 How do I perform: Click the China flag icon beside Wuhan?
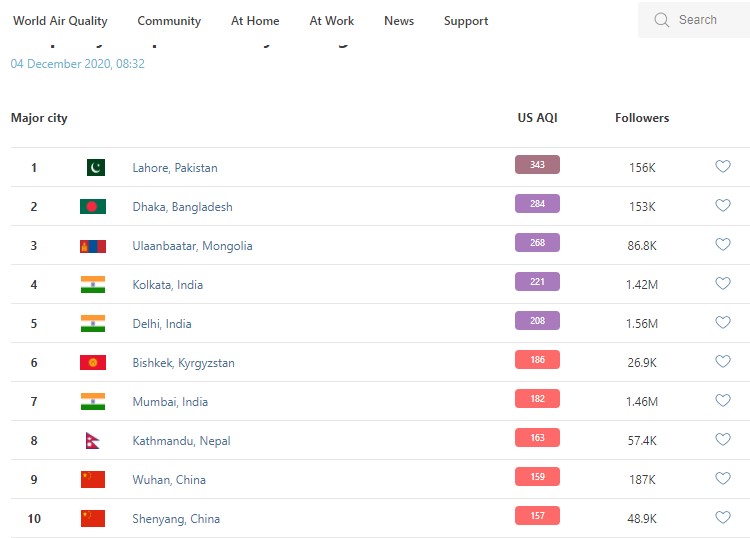93,480
